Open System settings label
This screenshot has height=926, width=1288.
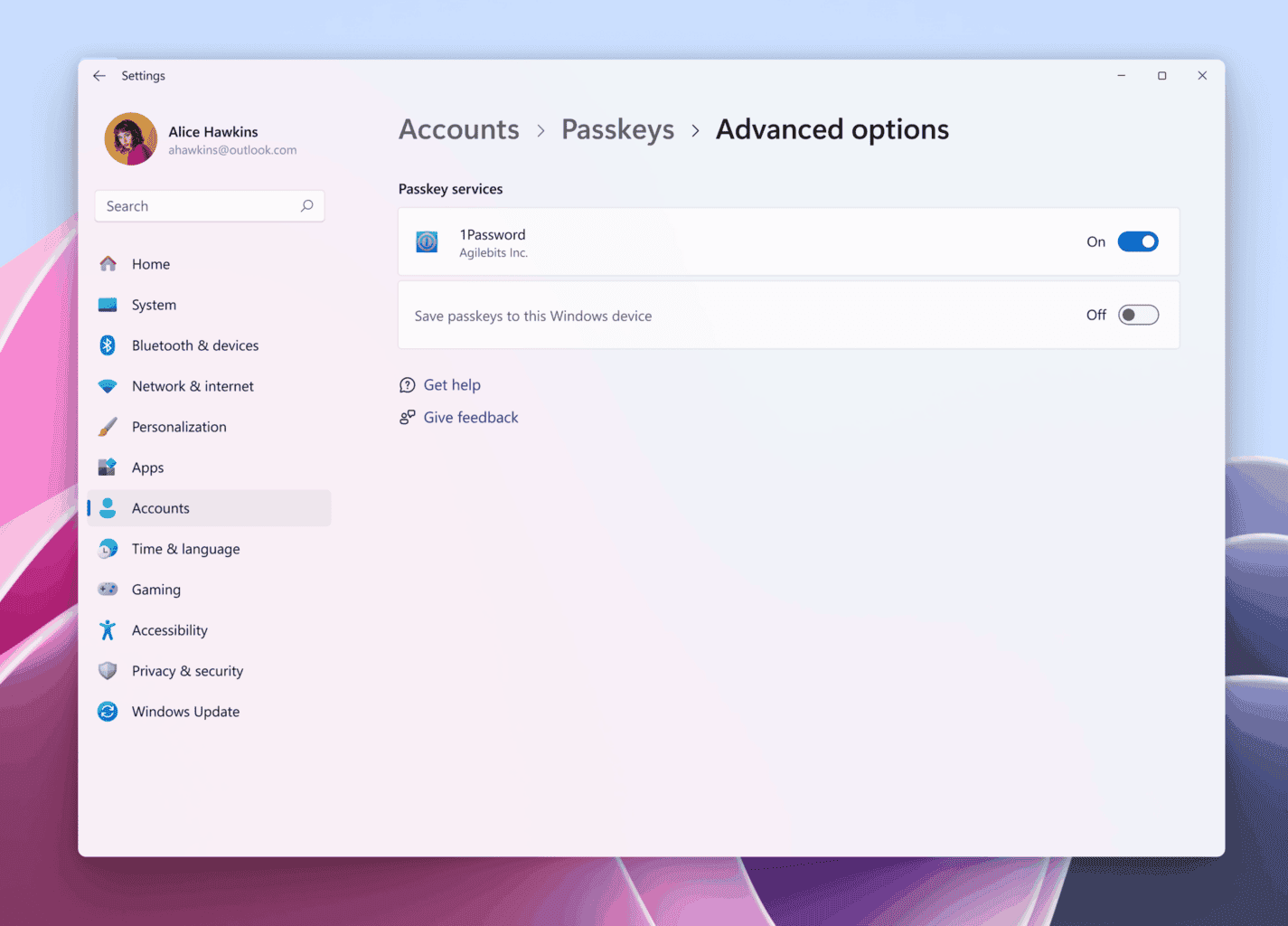154,305
